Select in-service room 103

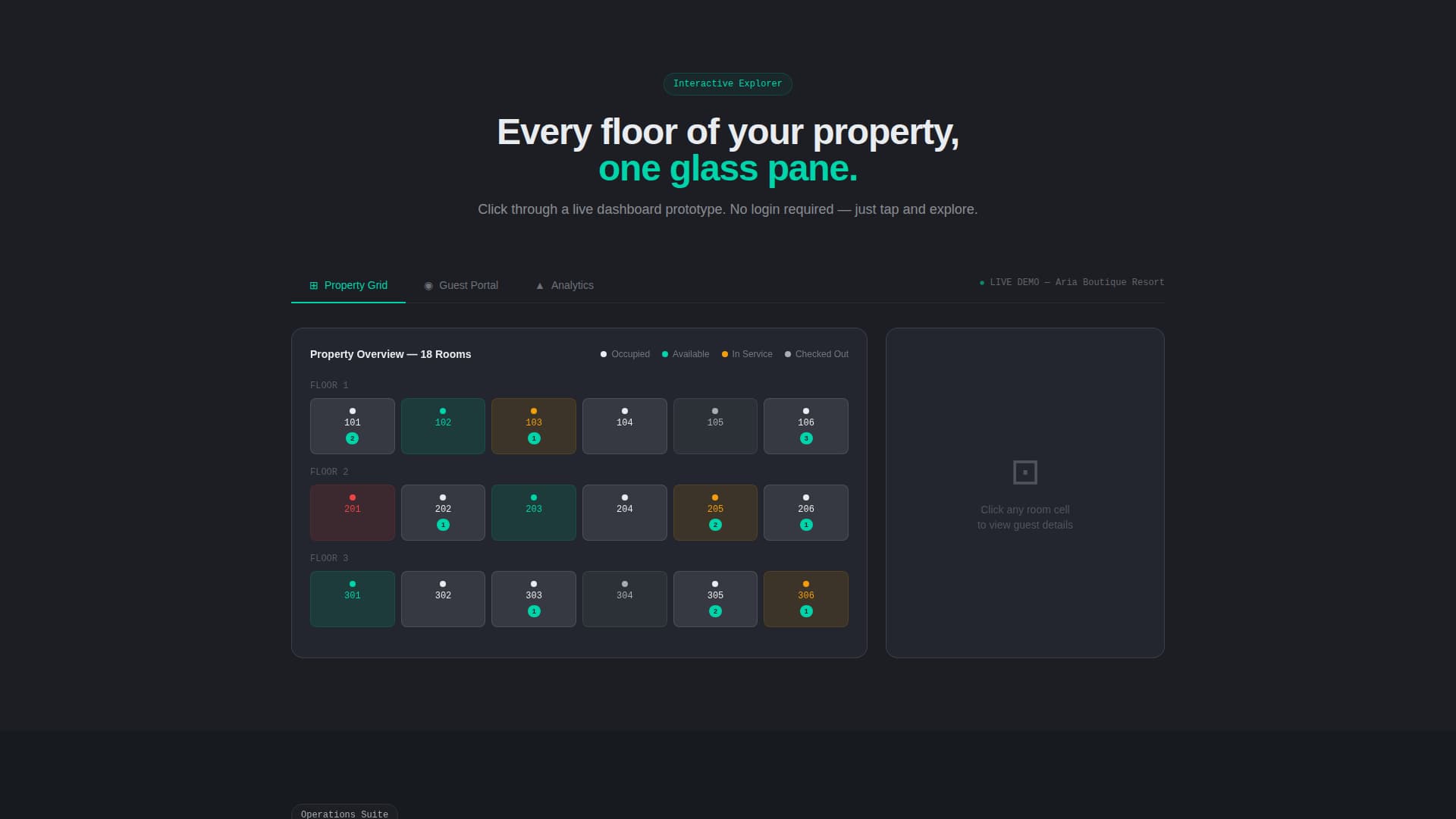pyautogui.click(x=534, y=426)
